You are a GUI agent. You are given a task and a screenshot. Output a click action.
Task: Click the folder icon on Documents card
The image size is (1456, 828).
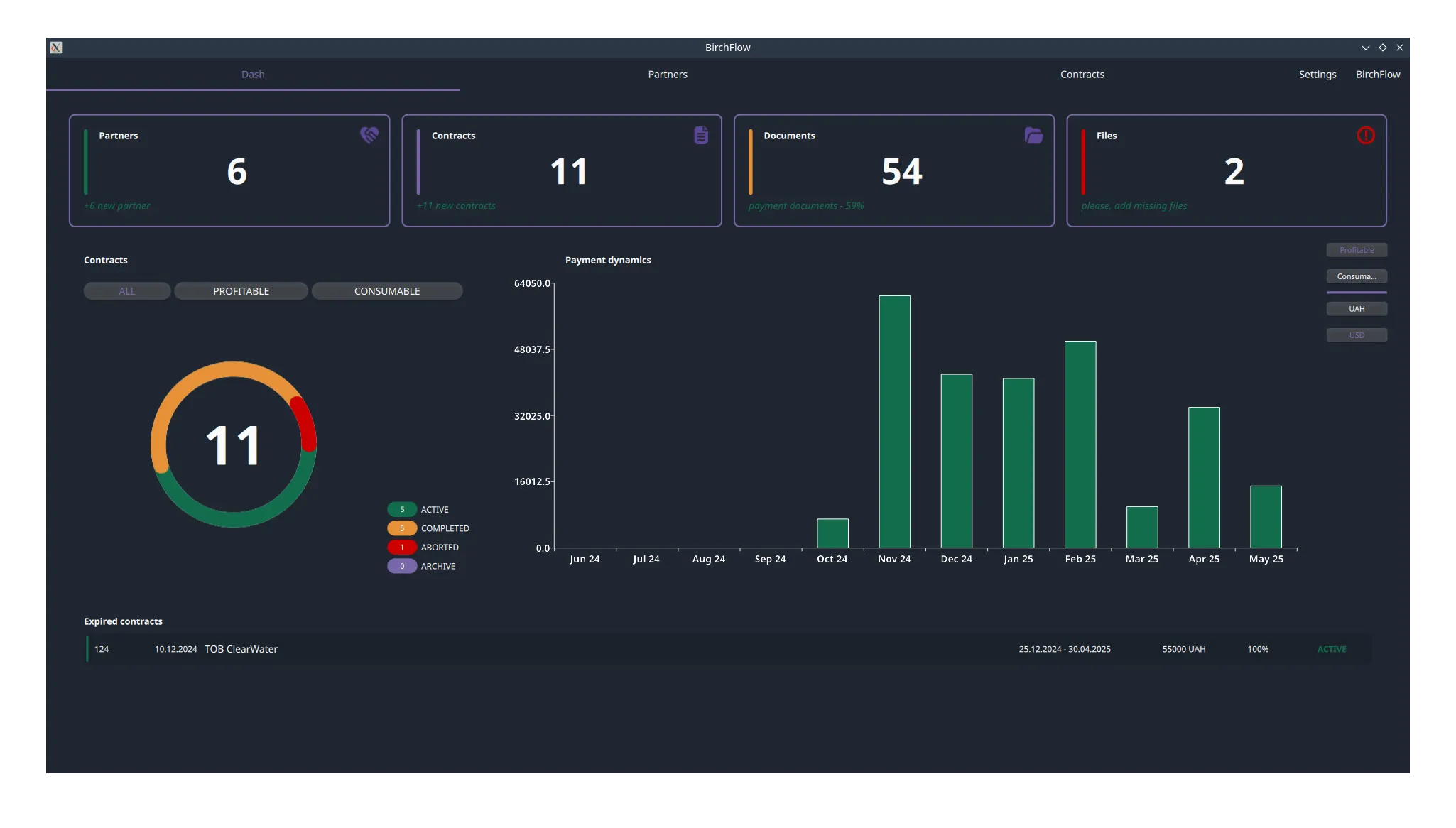[1033, 135]
